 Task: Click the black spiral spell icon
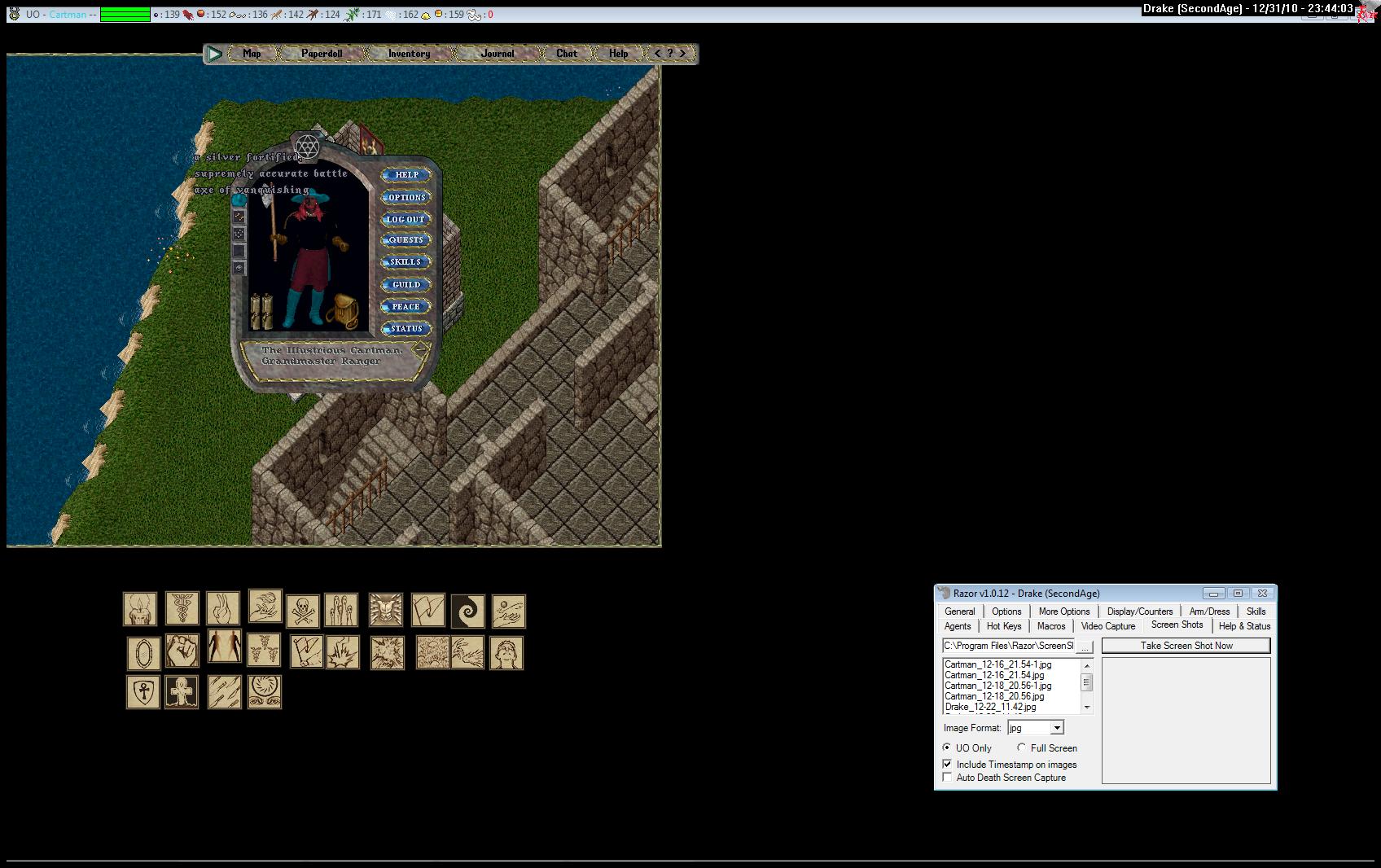pyautogui.click(x=468, y=611)
